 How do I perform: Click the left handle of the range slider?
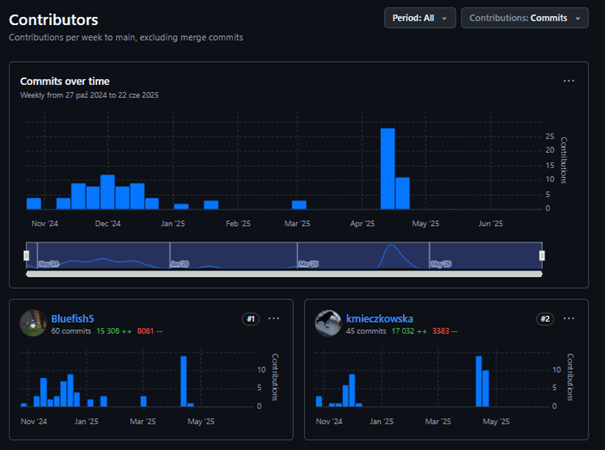[27, 256]
